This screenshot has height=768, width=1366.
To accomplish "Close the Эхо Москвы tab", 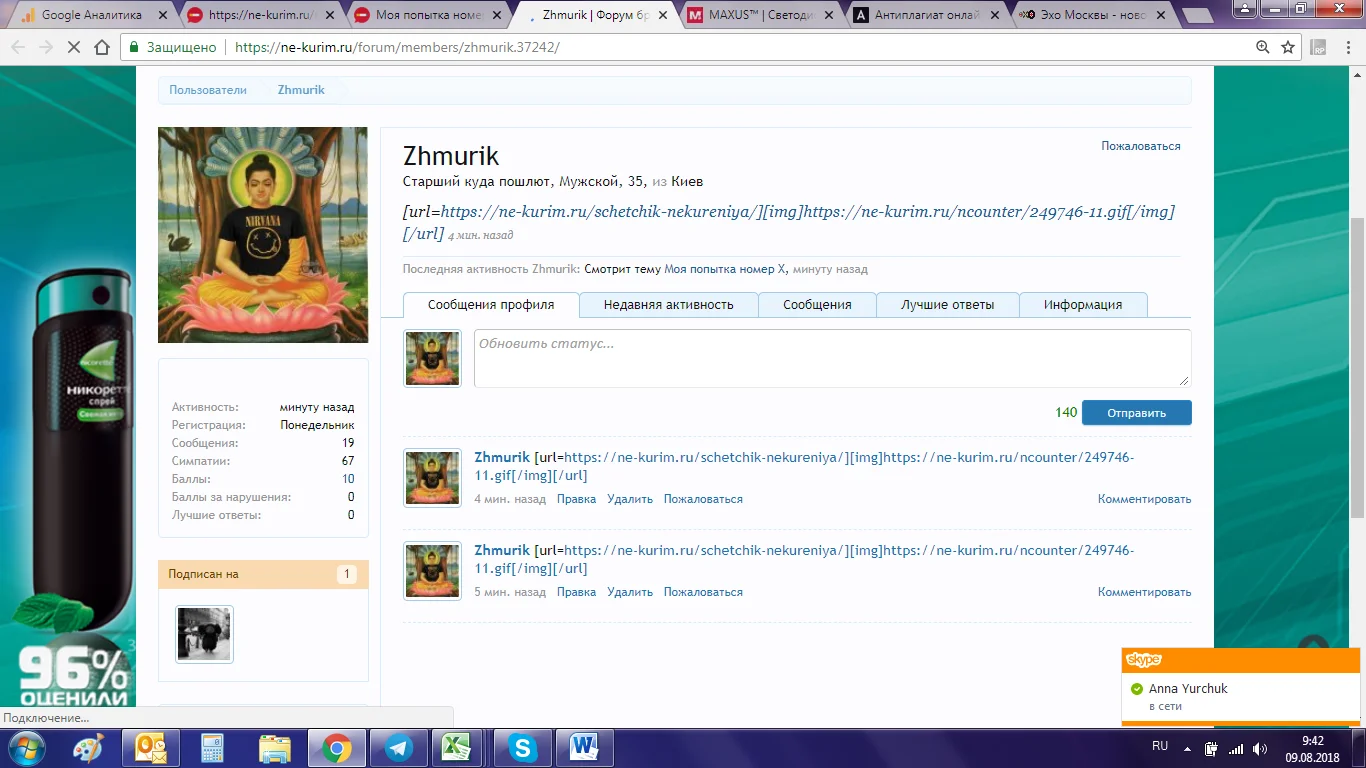I will pos(1160,15).
